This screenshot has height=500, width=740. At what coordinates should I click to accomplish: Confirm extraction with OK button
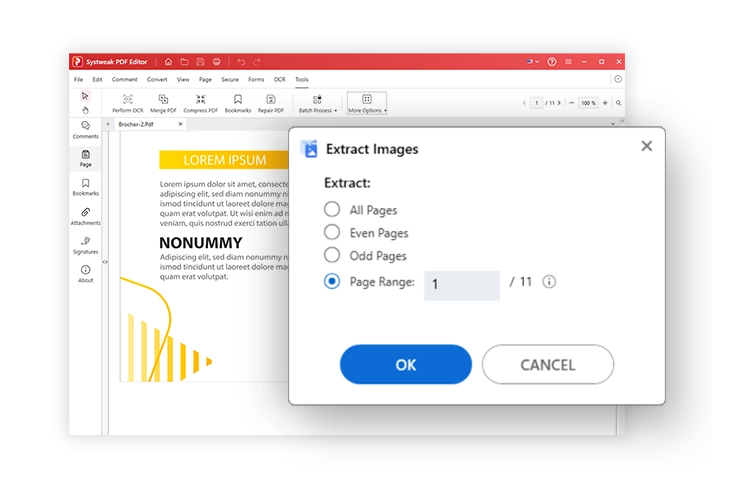point(406,364)
